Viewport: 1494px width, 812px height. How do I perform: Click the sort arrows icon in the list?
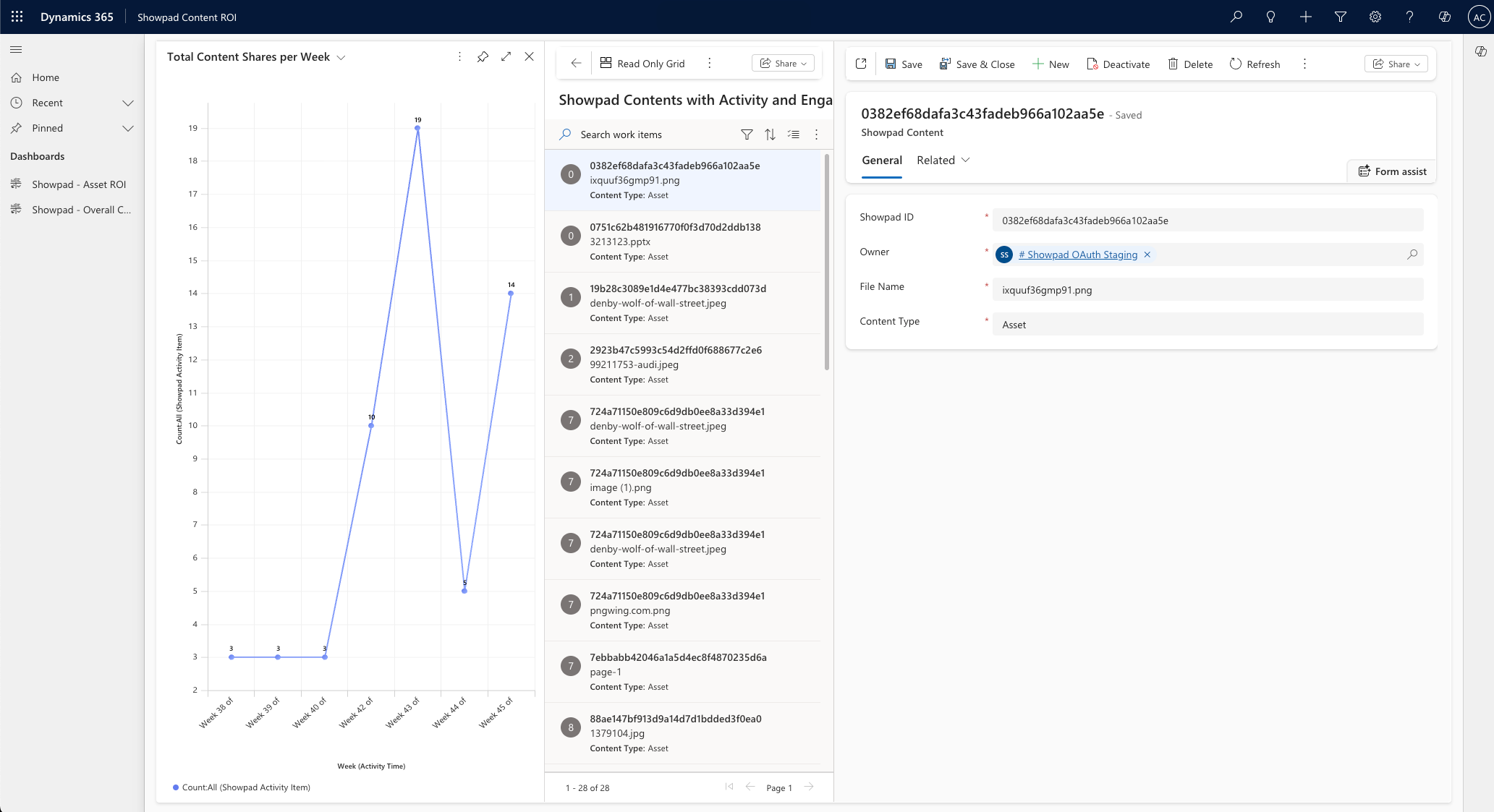[x=770, y=134]
